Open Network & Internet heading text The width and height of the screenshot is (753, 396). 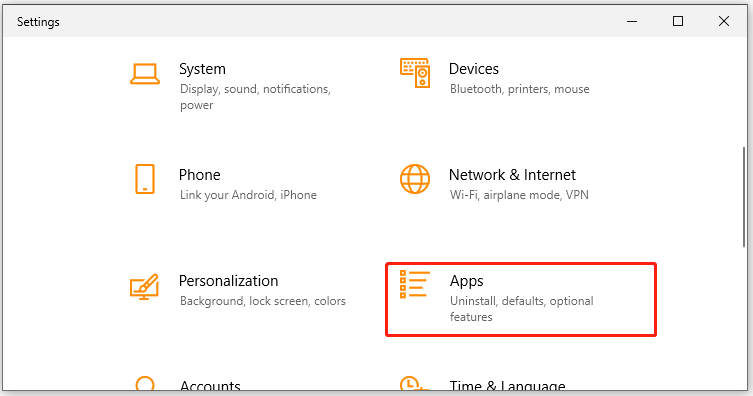[x=512, y=175]
